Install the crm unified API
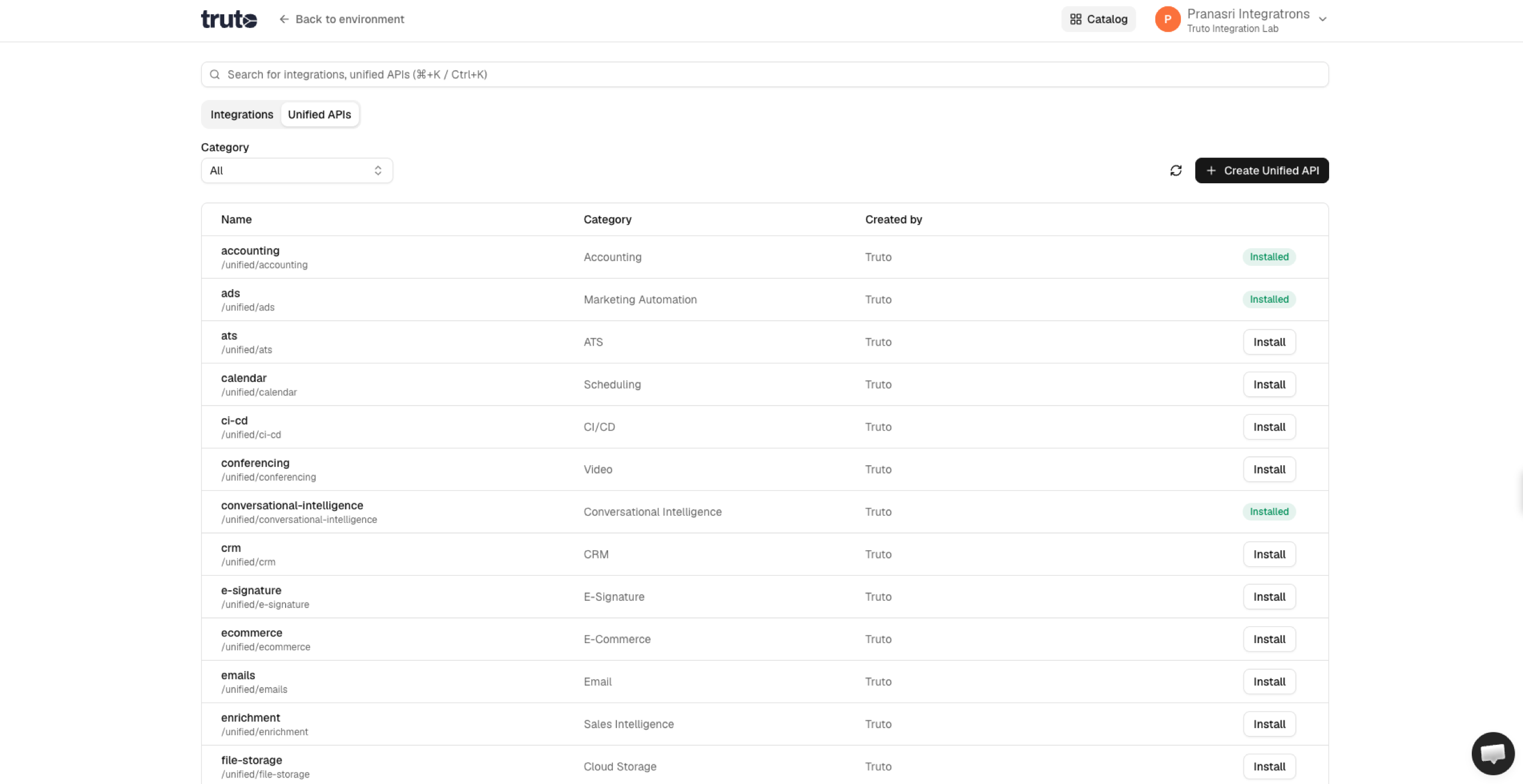Viewport: 1523px width, 784px height. coord(1269,554)
